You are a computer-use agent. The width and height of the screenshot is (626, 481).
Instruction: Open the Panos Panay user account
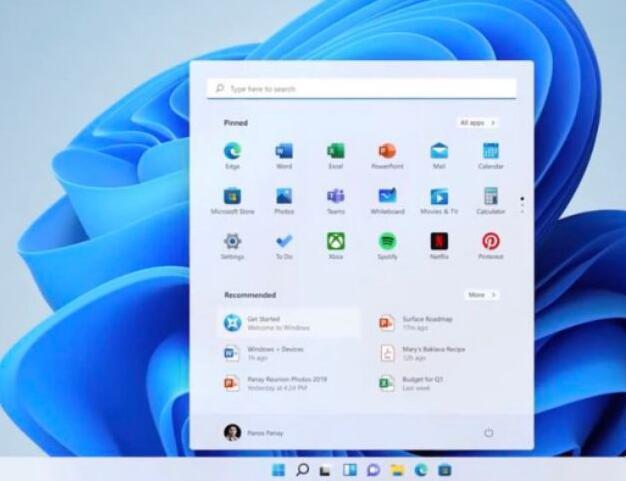[254, 433]
